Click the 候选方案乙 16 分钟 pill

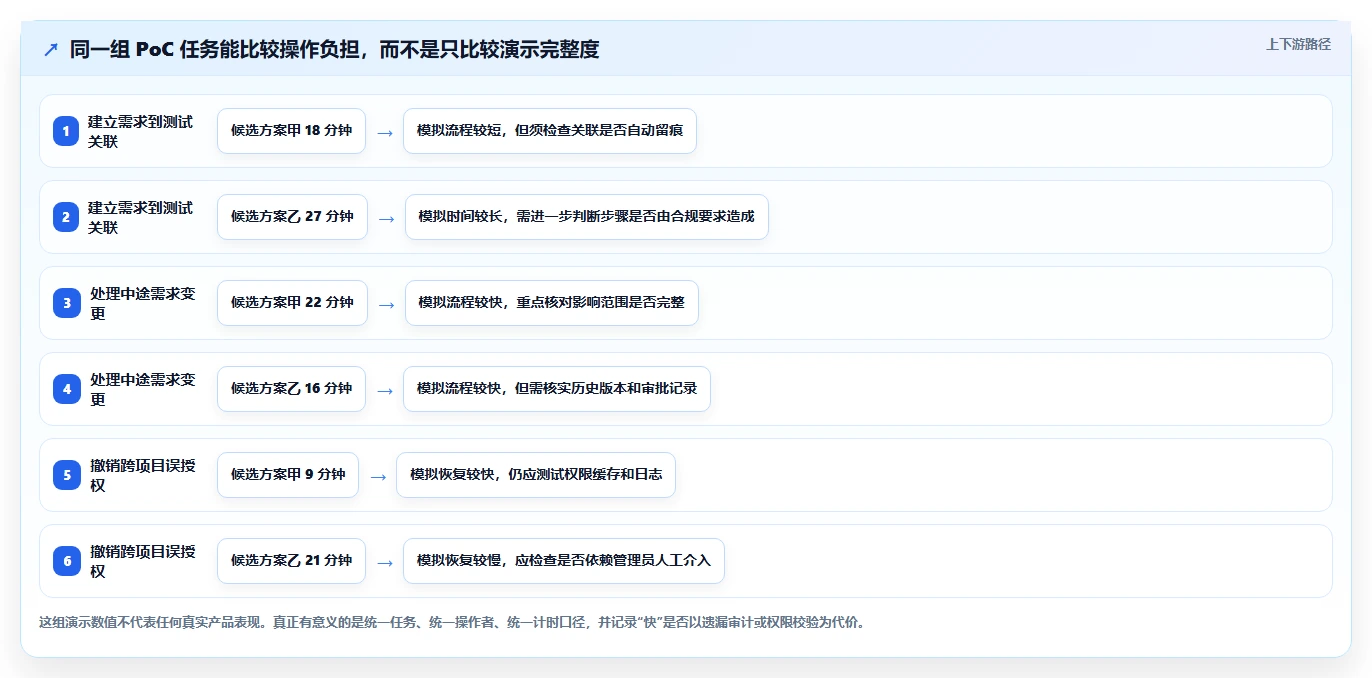click(x=291, y=389)
